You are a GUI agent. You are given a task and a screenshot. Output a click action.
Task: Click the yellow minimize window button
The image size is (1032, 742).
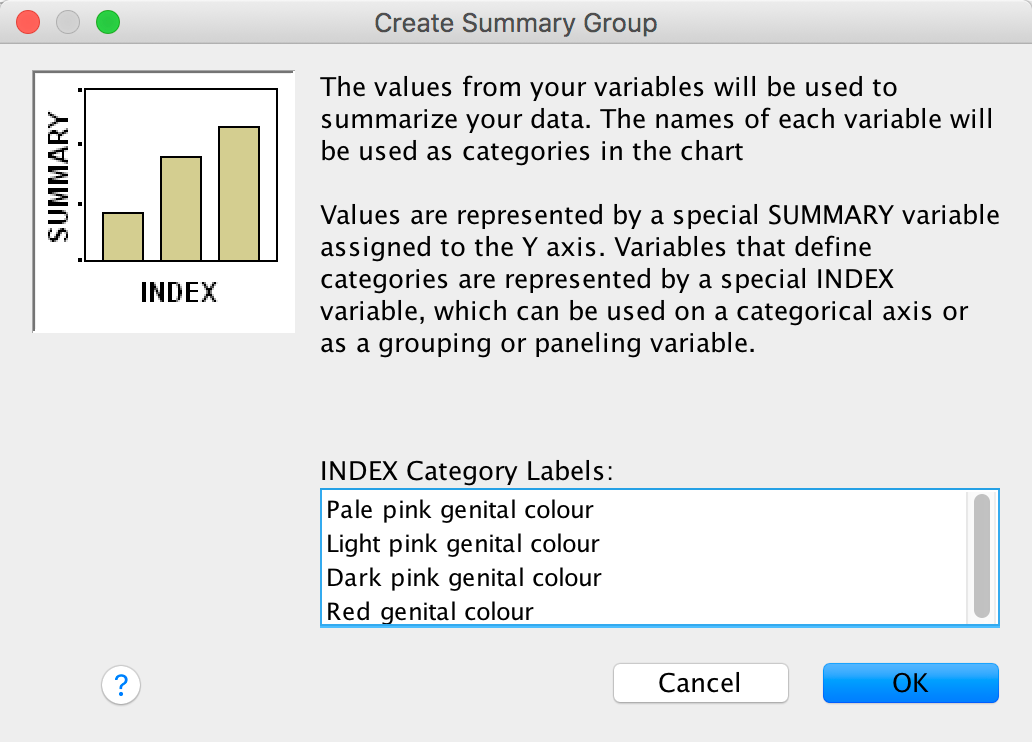pyautogui.click(x=68, y=22)
